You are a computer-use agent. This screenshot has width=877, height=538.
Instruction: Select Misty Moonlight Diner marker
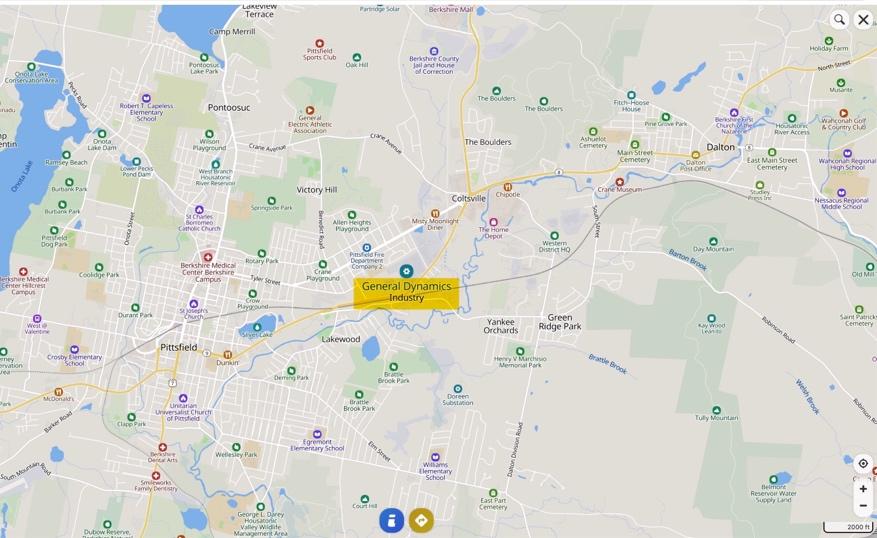[x=435, y=213]
